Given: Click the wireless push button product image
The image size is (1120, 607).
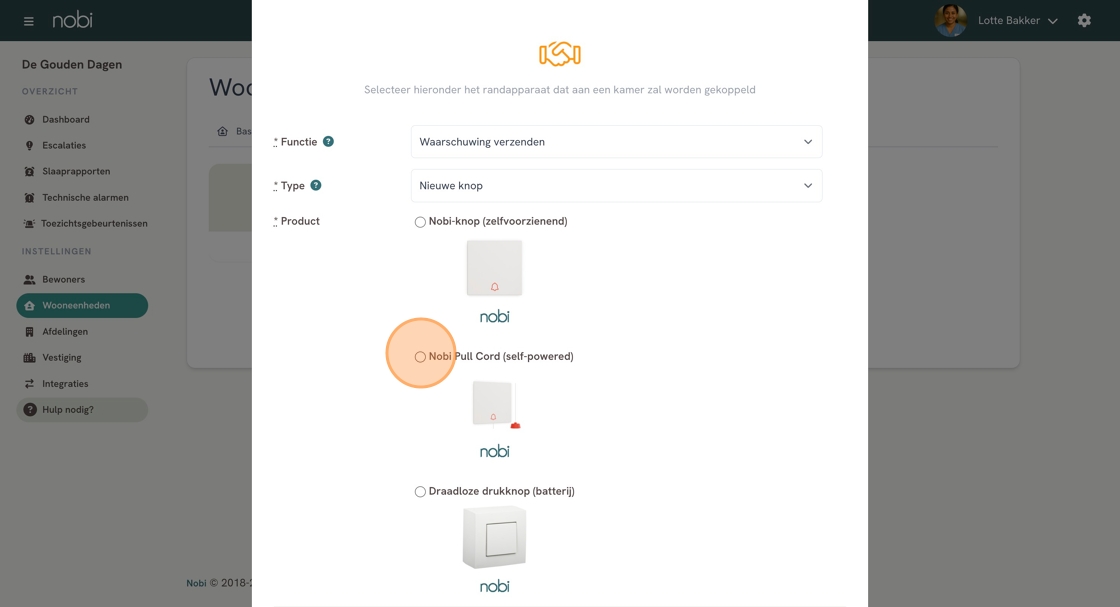Looking at the screenshot, I should tap(494, 538).
